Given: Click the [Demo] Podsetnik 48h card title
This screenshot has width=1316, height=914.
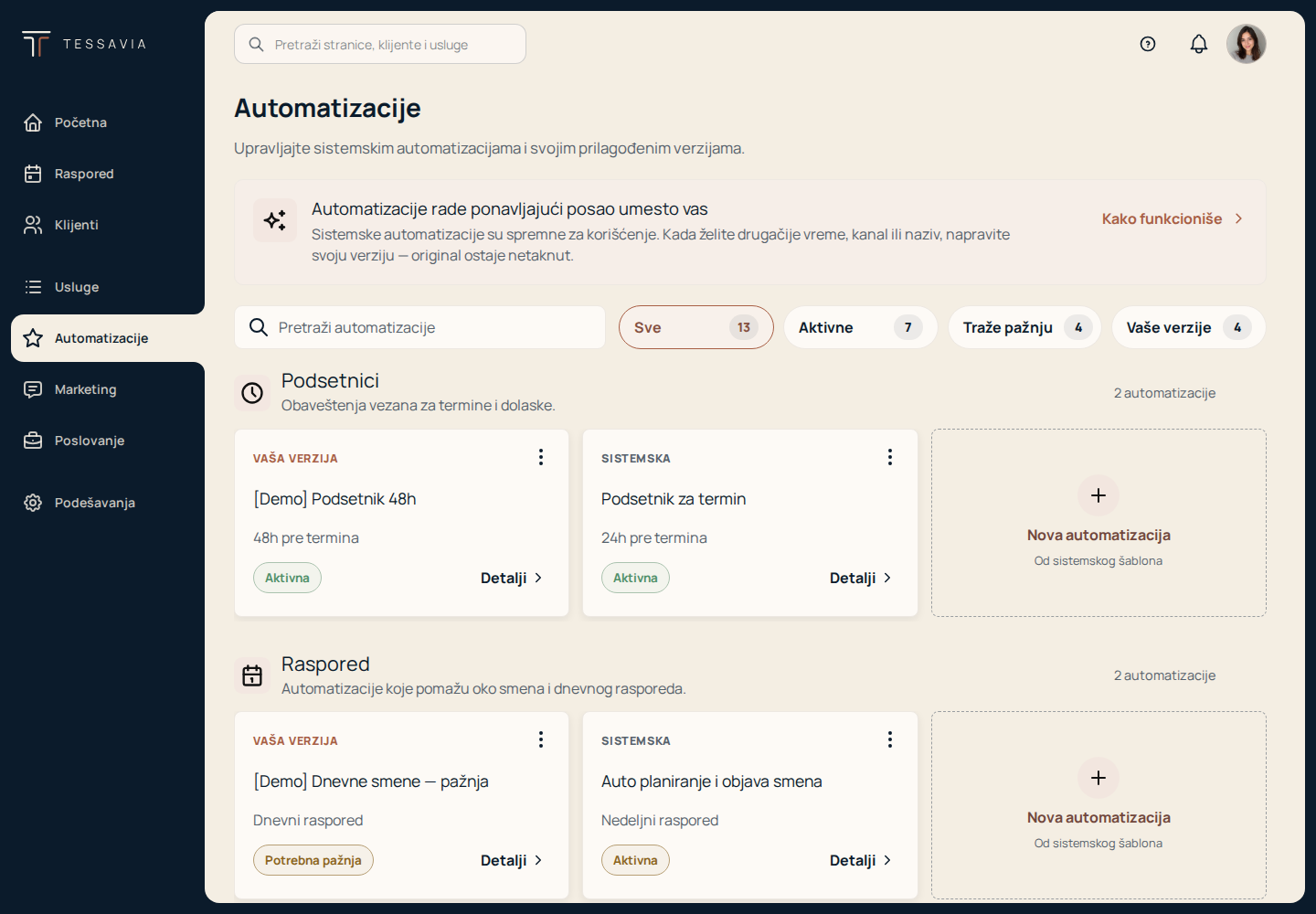Looking at the screenshot, I should click(x=334, y=499).
